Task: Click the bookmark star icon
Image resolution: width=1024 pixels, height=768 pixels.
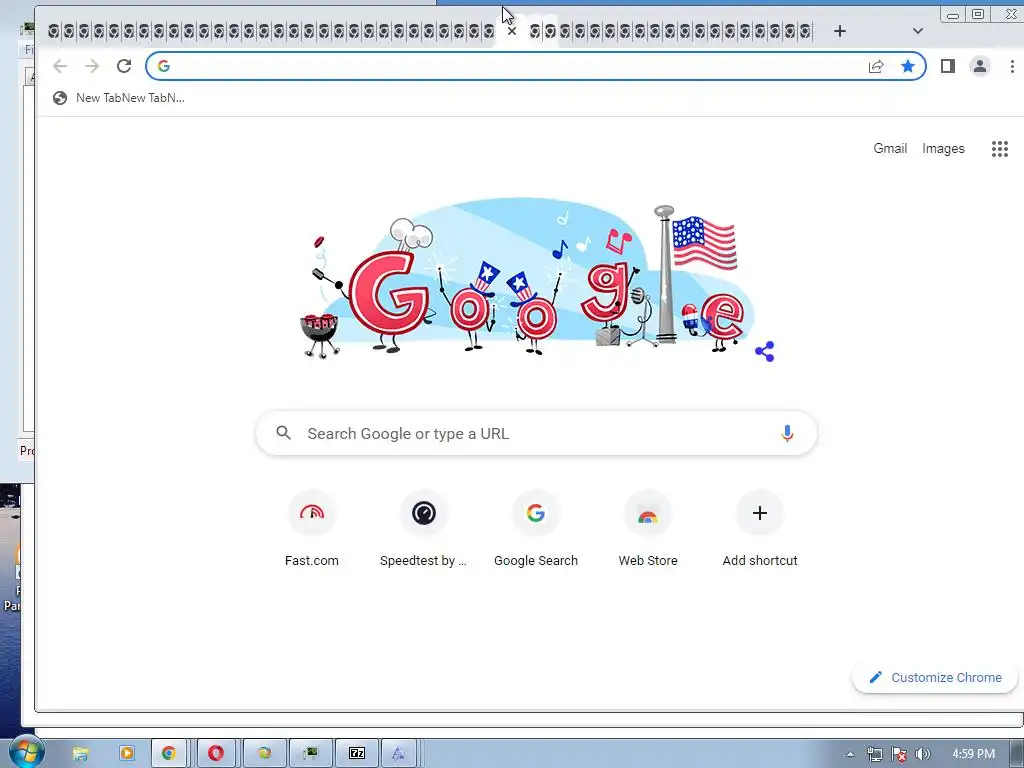Action: (908, 66)
